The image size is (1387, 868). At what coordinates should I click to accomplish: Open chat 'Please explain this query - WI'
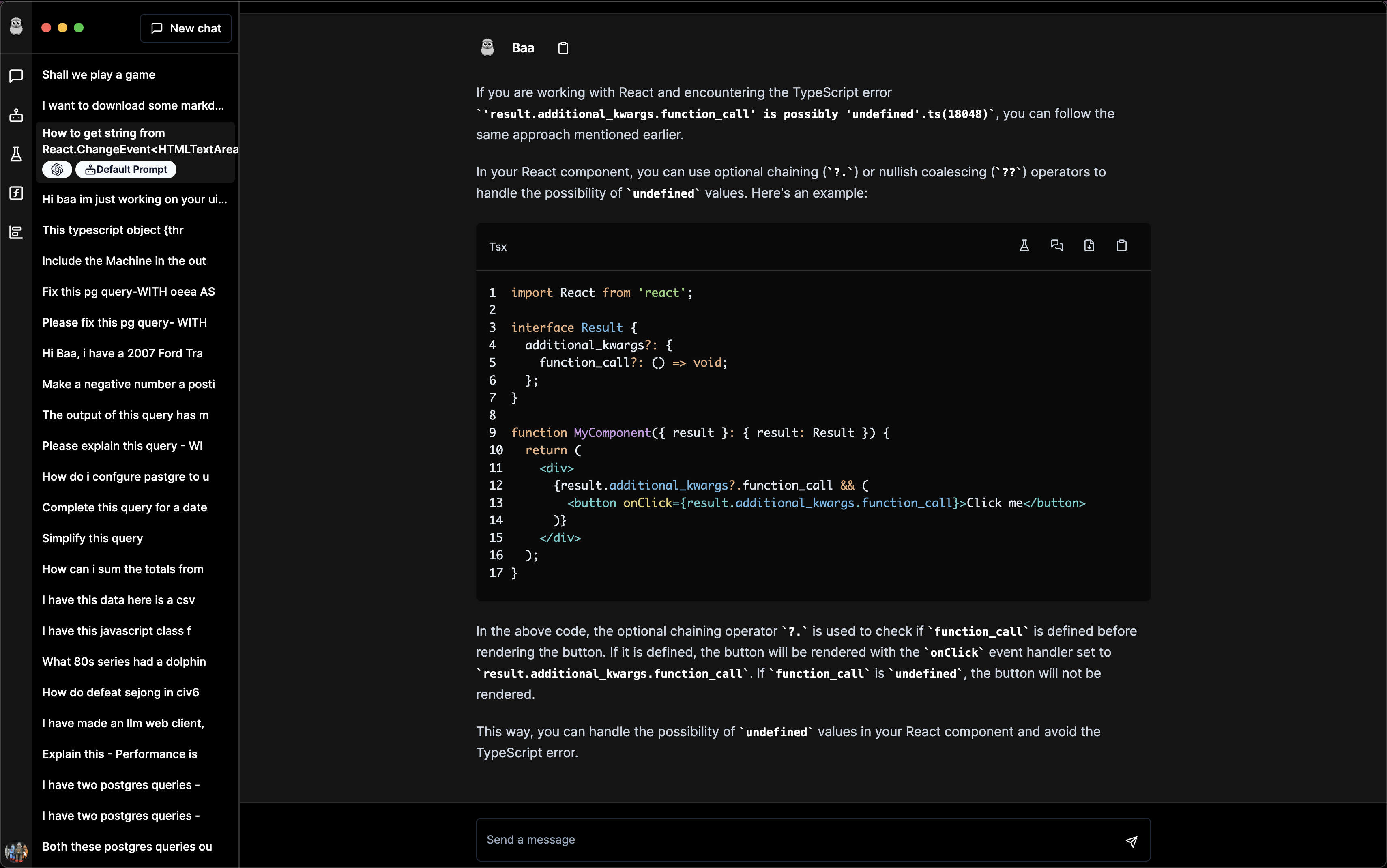tap(135, 446)
